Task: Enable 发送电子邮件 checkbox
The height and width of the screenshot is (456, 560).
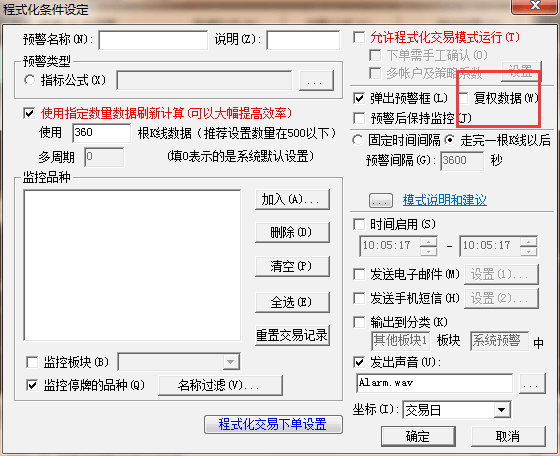Action: coord(359,275)
